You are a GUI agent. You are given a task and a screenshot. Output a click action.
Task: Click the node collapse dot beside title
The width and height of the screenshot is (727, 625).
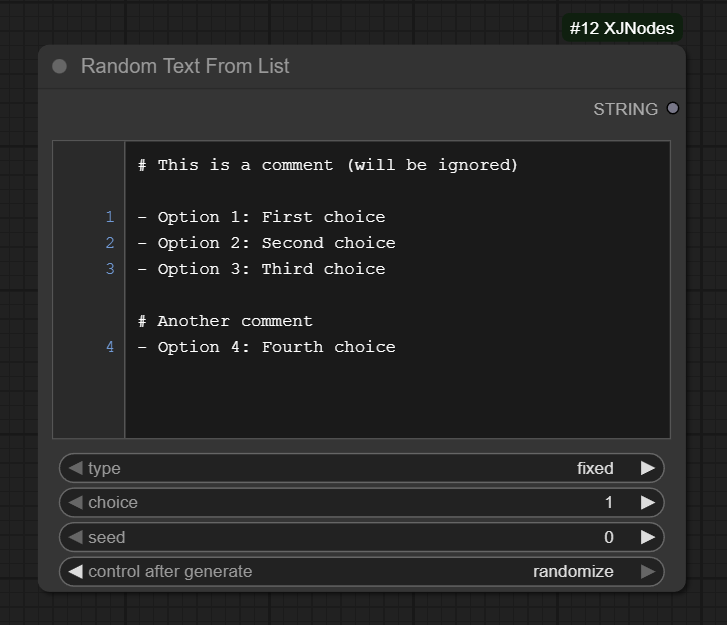point(59,66)
